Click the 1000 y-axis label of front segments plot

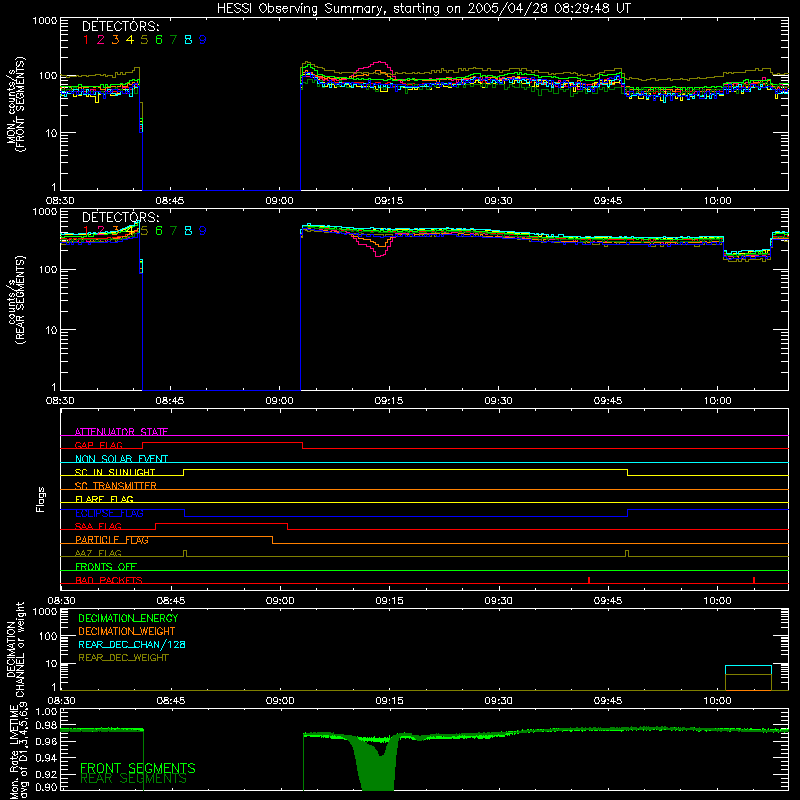[x=45, y=21]
